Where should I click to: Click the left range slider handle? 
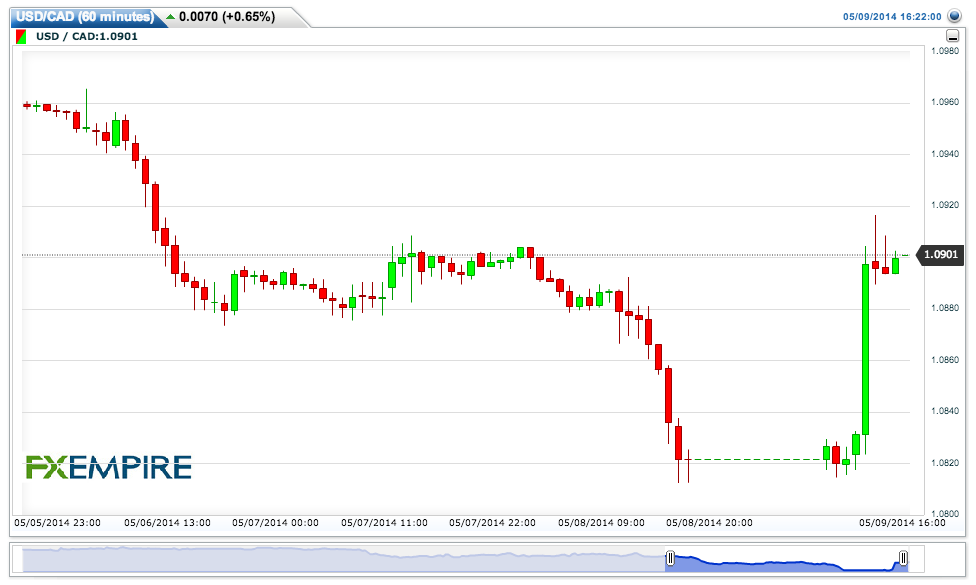[670, 558]
